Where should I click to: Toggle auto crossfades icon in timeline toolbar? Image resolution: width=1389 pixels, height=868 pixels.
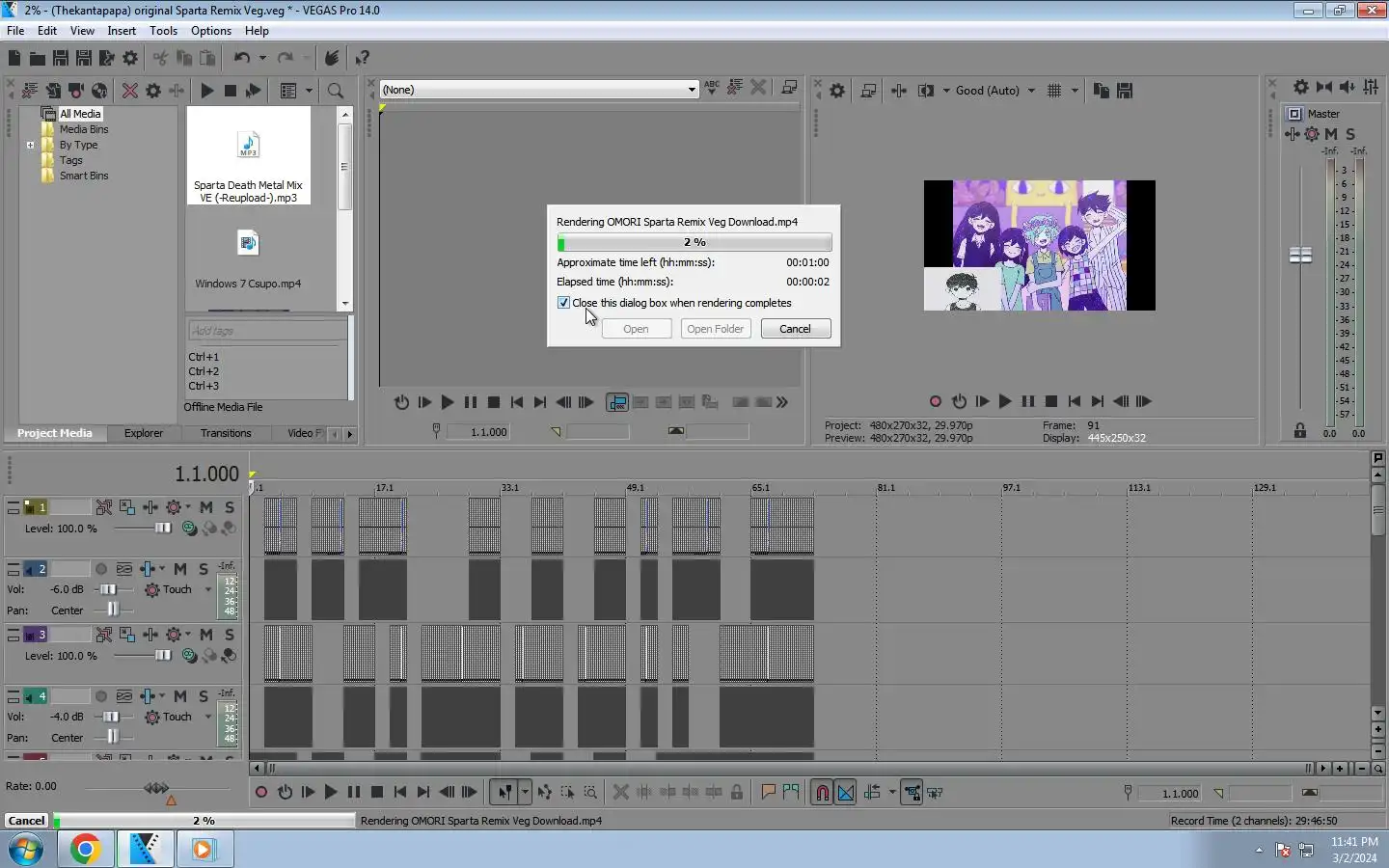click(x=846, y=793)
